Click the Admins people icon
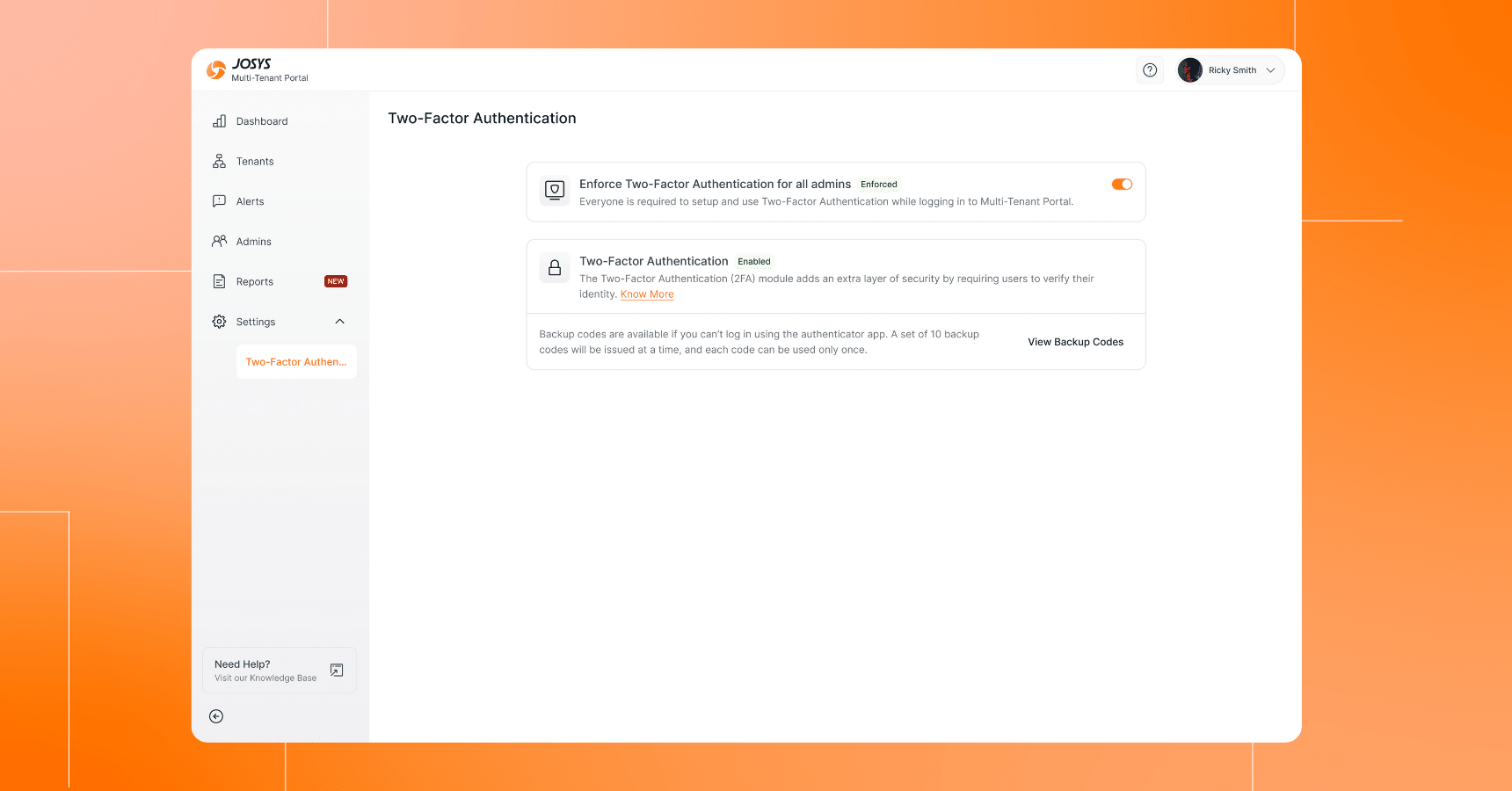1512x791 pixels. pos(219,241)
